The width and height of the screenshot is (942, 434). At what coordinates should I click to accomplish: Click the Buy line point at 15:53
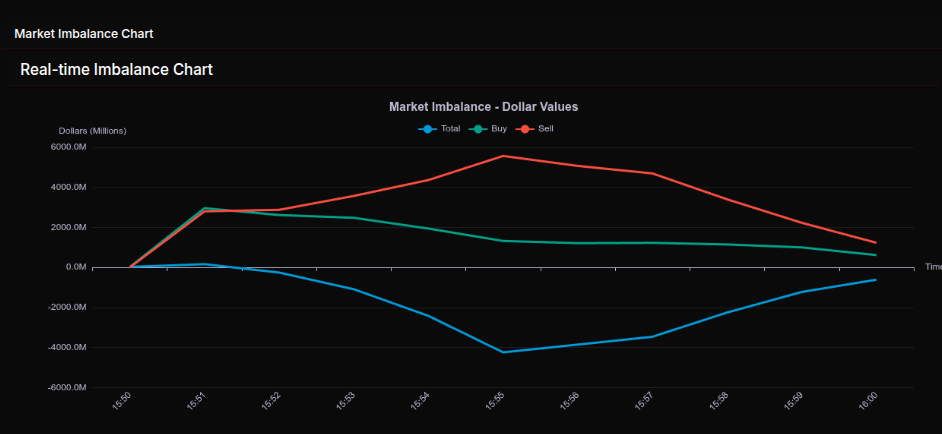tap(354, 218)
